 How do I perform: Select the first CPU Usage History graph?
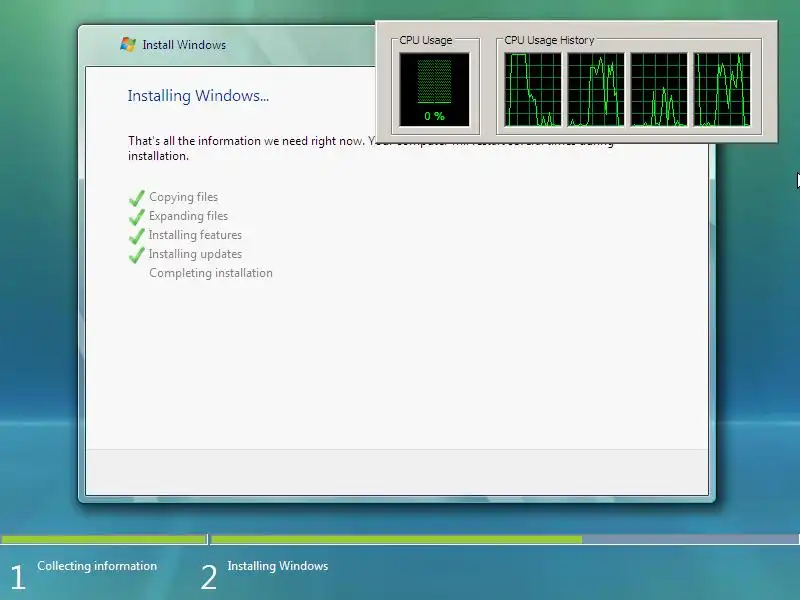pyautogui.click(x=533, y=89)
